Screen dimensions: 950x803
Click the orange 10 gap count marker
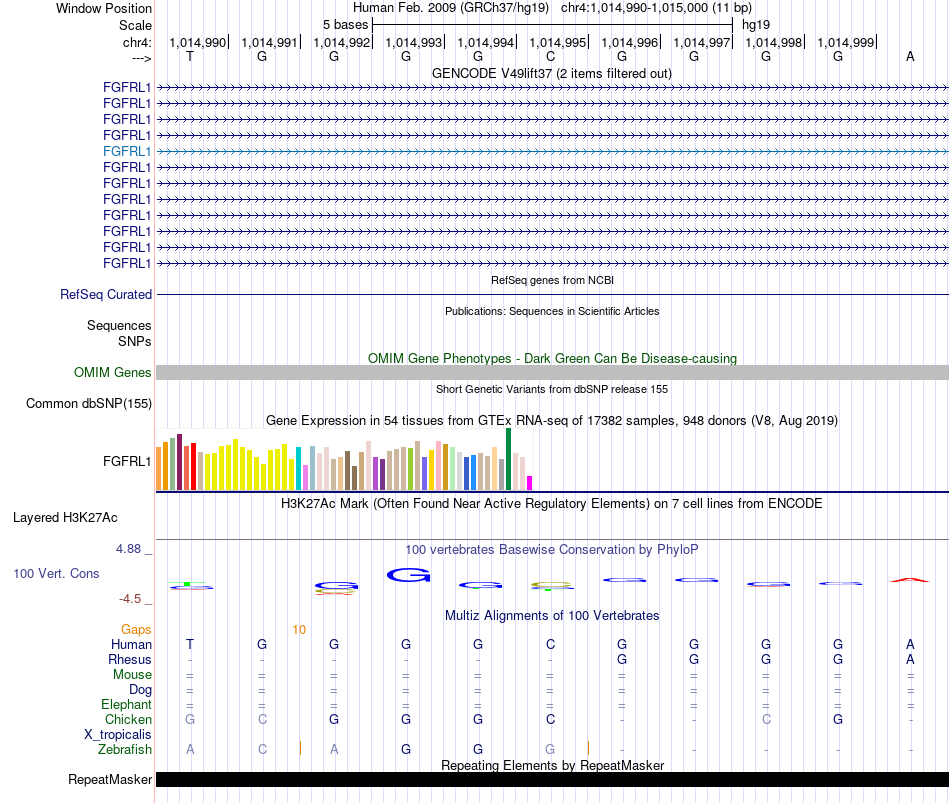[x=299, y=630]
